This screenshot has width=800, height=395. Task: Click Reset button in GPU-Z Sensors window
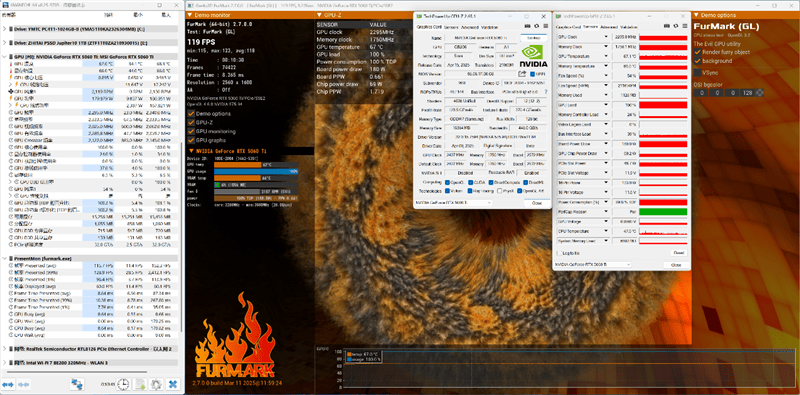[678, 253]
